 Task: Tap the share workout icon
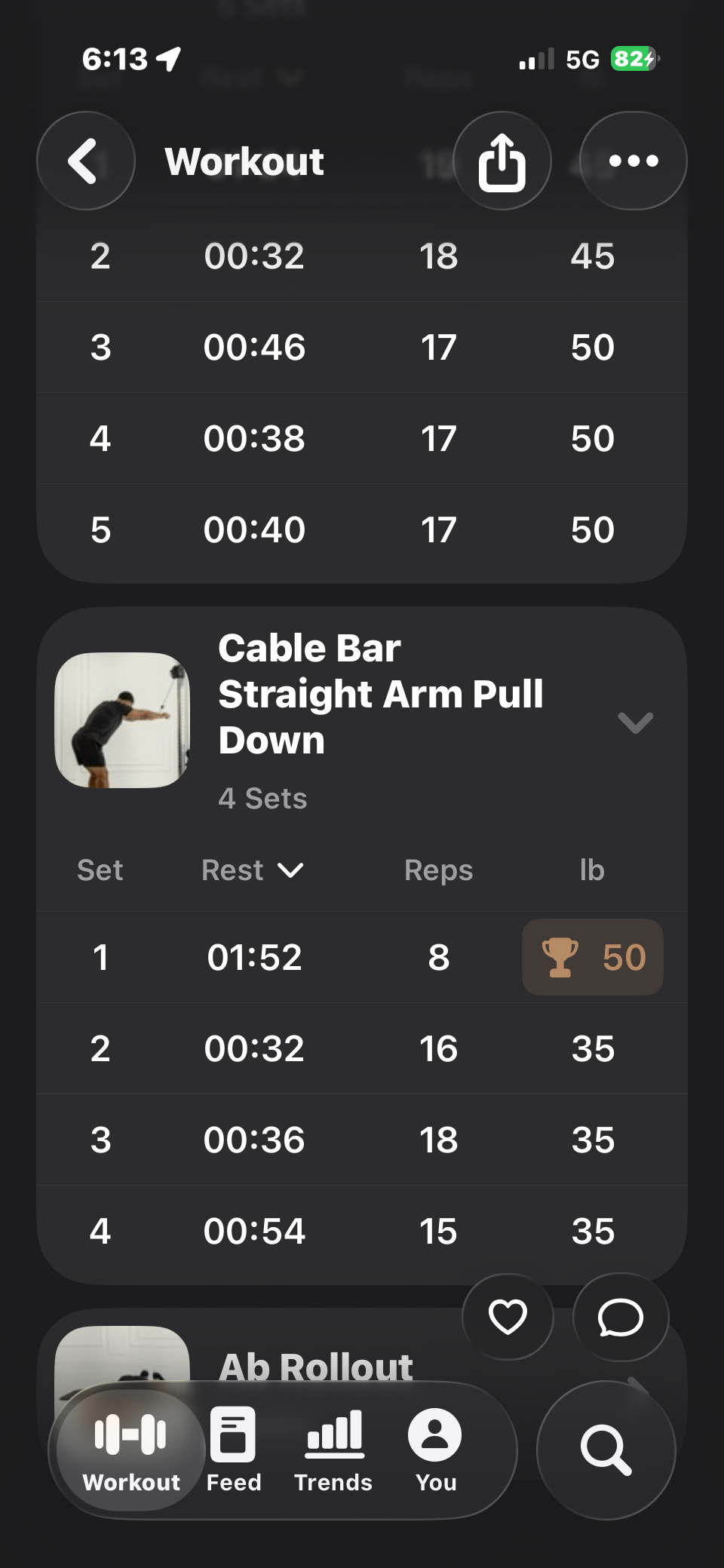tap(502, 161)
